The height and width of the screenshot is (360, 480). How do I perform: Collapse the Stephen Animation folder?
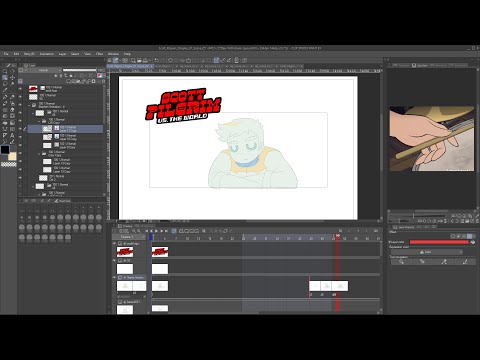tap(29, 105)
